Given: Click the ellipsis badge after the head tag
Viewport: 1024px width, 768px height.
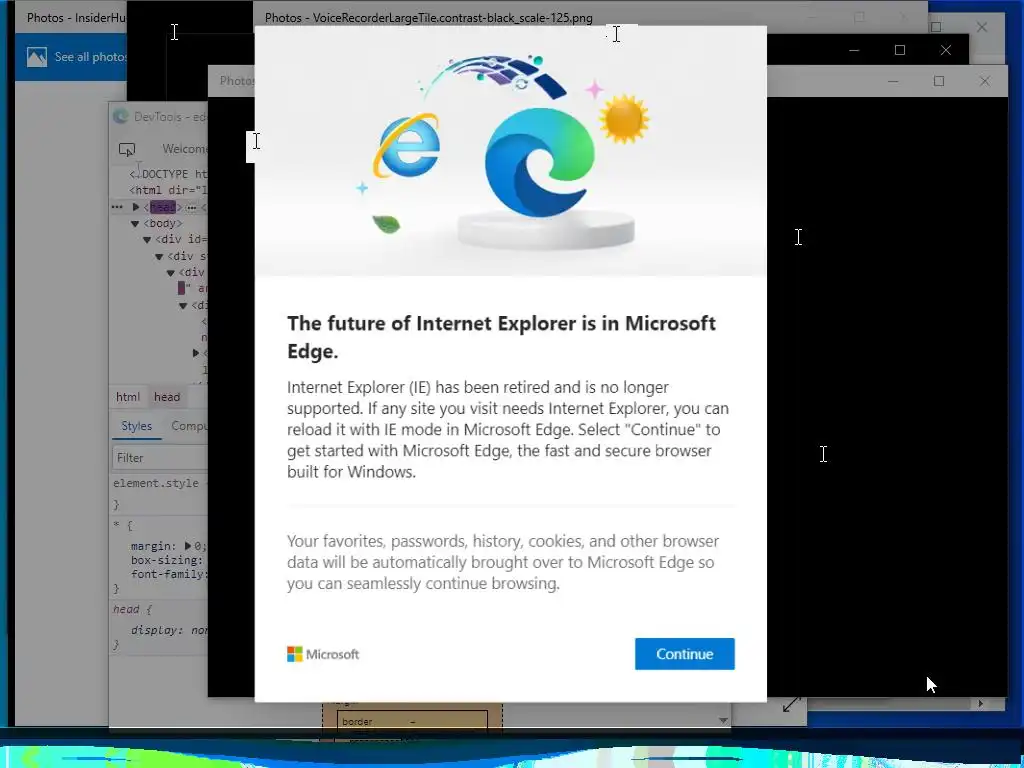Looking at the screenshot, I should pyautogui.click(x=191, y=208).
